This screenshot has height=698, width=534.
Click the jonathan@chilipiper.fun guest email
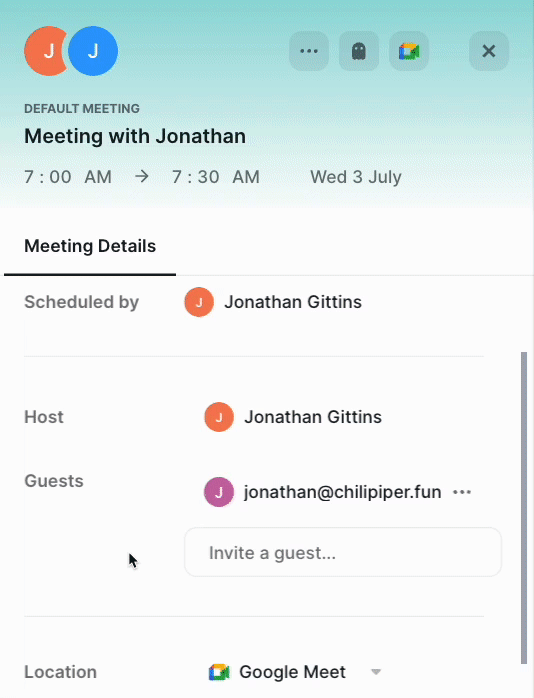pyautogui.click(x=342, y=492)
